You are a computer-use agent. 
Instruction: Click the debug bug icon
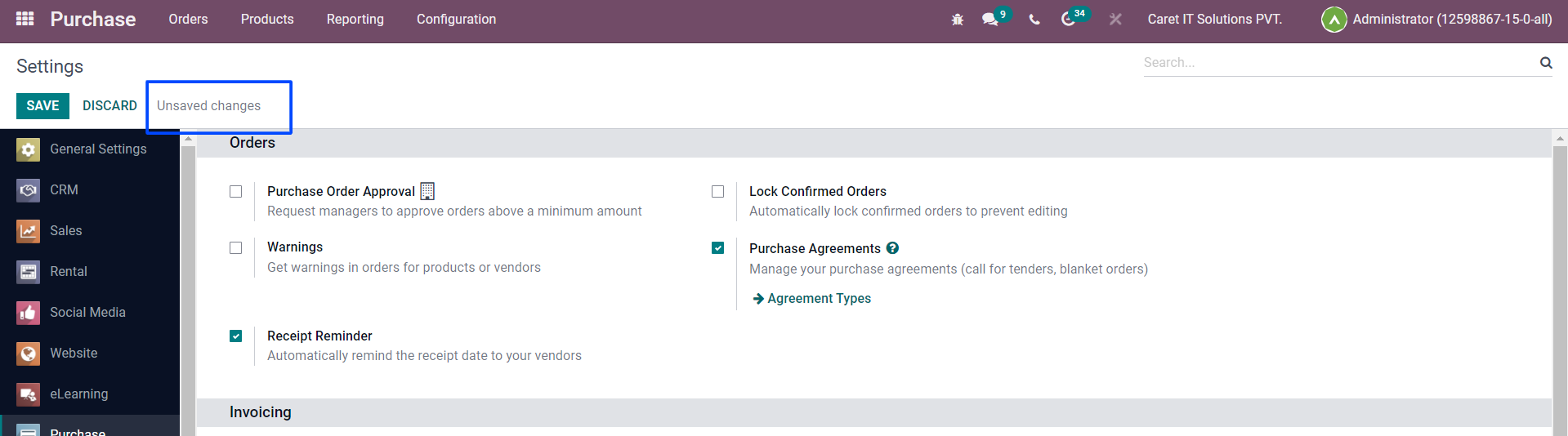click(x=958, y=20)
